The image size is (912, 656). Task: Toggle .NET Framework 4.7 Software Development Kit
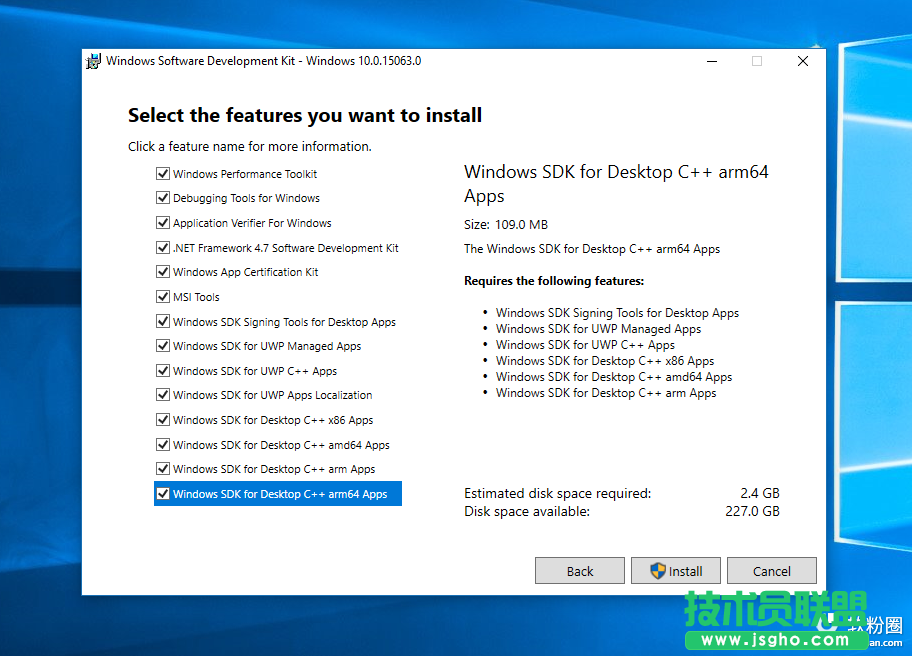(x=163, y=247)
